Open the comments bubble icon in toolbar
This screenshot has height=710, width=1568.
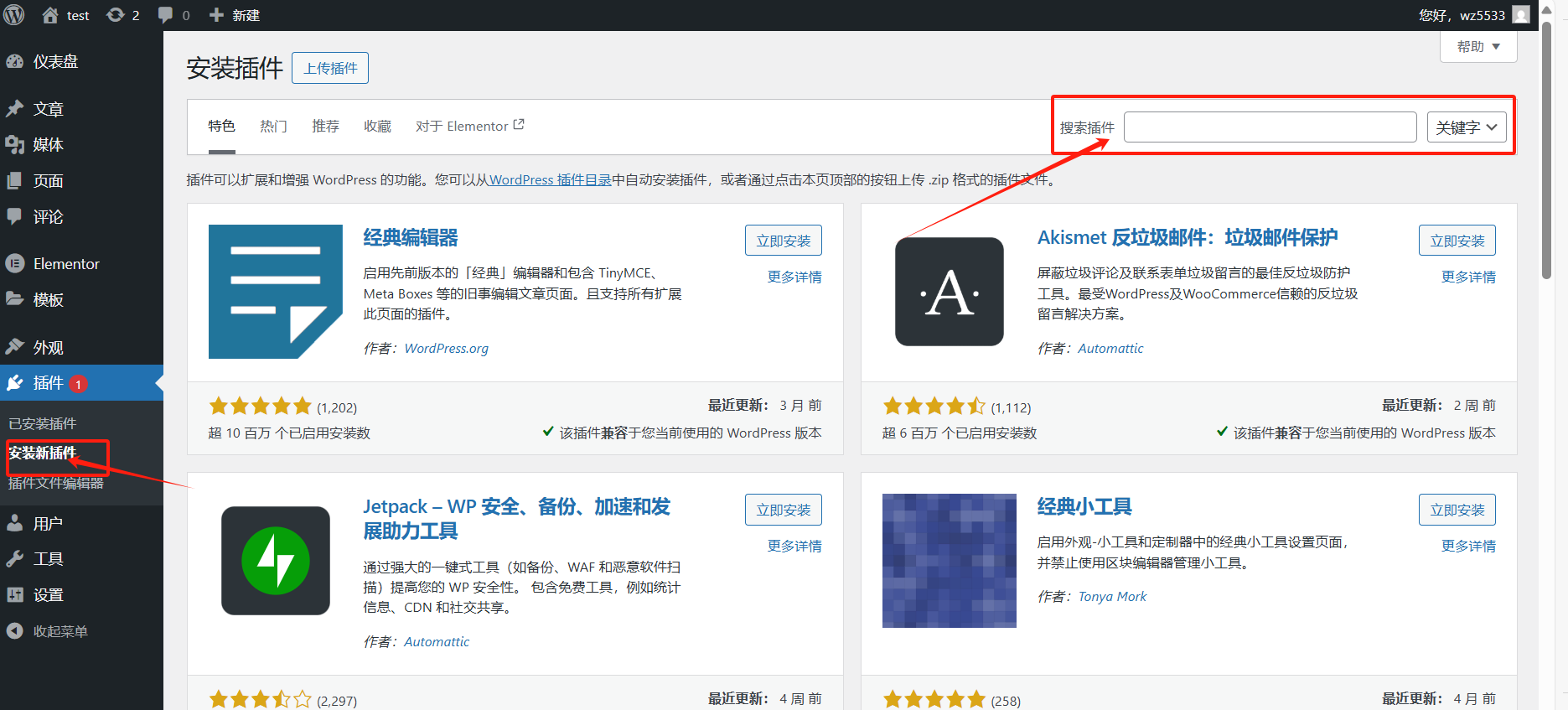(x=165, y=15)
